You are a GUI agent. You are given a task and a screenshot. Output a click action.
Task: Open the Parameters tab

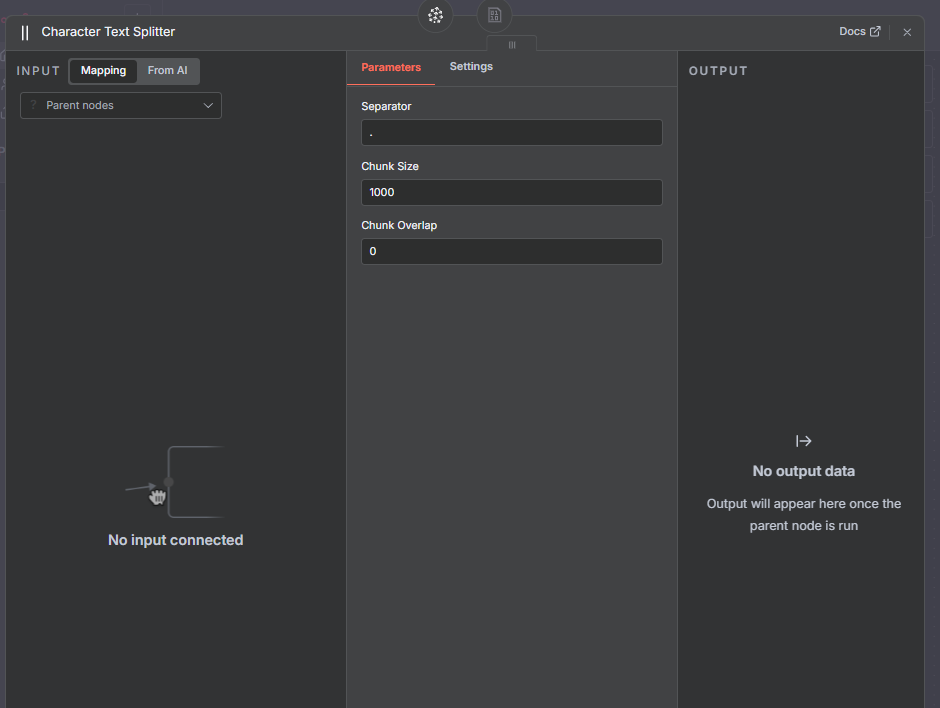coord(391,67)
